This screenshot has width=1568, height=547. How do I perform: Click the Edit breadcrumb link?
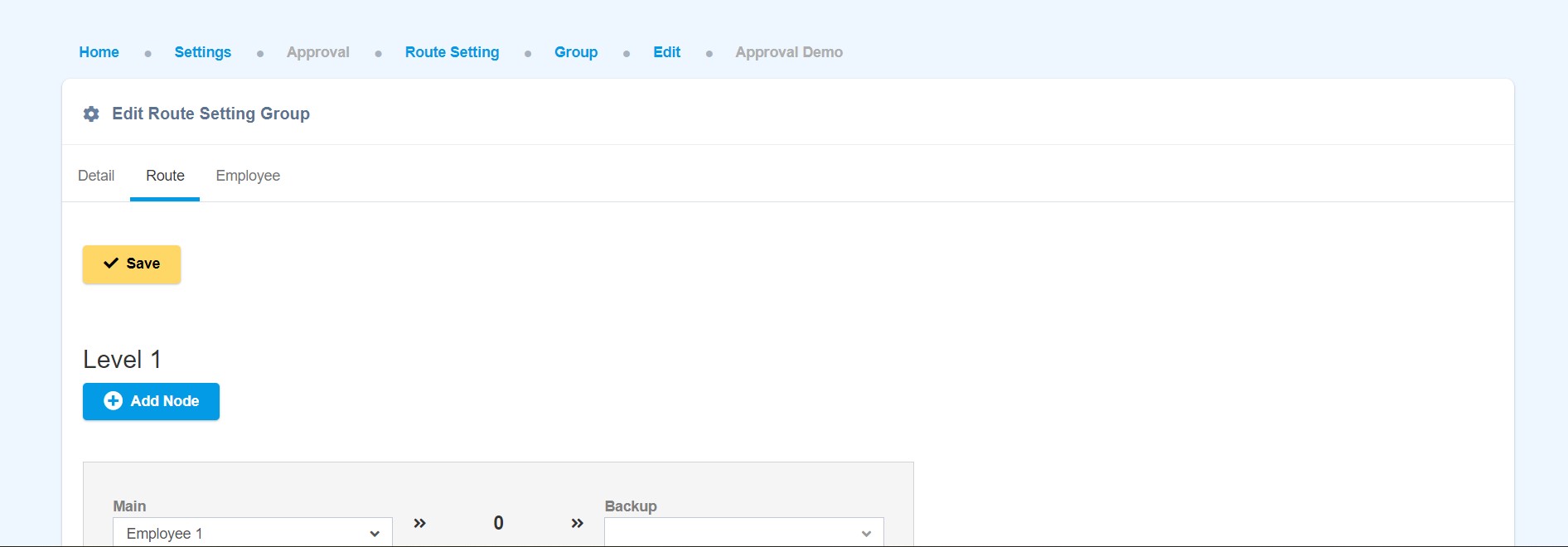(x=666, y=52)
